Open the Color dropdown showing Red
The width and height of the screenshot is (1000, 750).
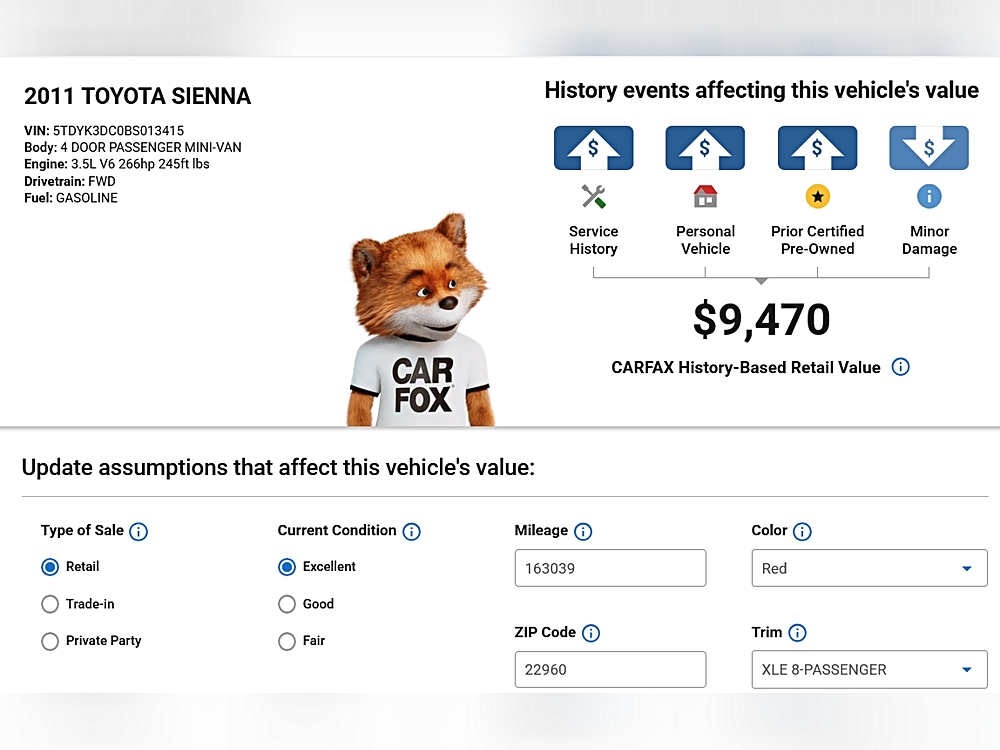(868, 568)
